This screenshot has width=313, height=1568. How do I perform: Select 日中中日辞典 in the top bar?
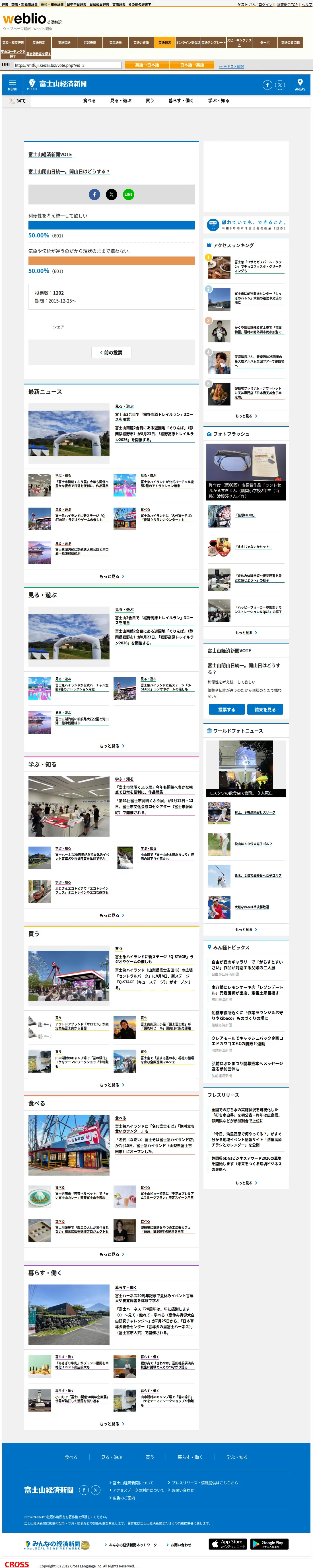(x=76, y=4)
